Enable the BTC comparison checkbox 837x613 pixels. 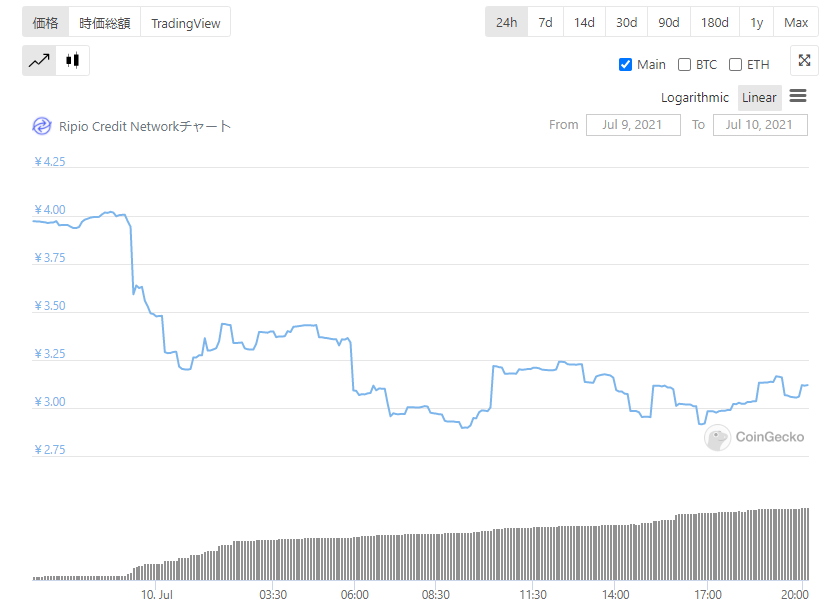684,65
